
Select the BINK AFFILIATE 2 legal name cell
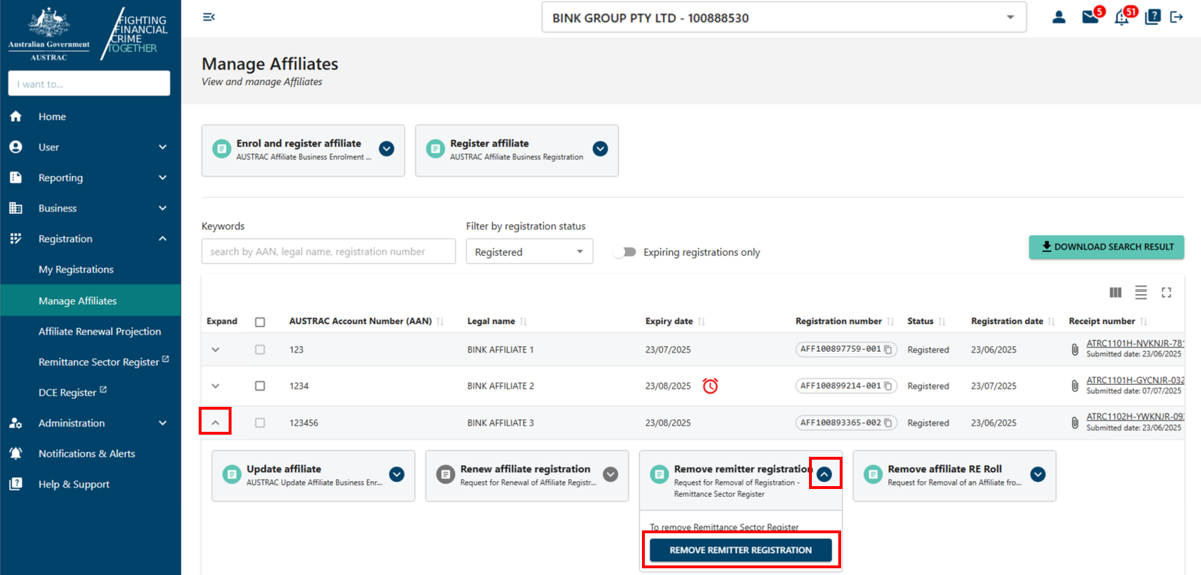pos(501,386)
